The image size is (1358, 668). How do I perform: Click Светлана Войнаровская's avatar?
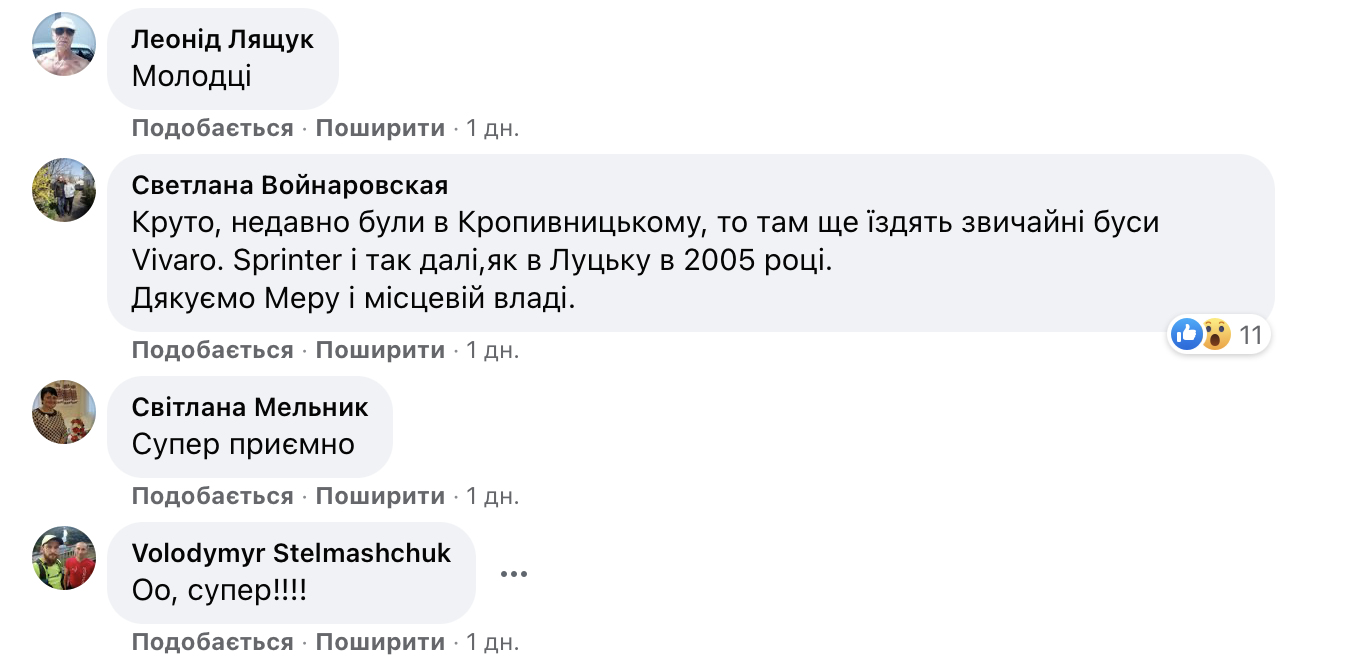pos(64,190)
